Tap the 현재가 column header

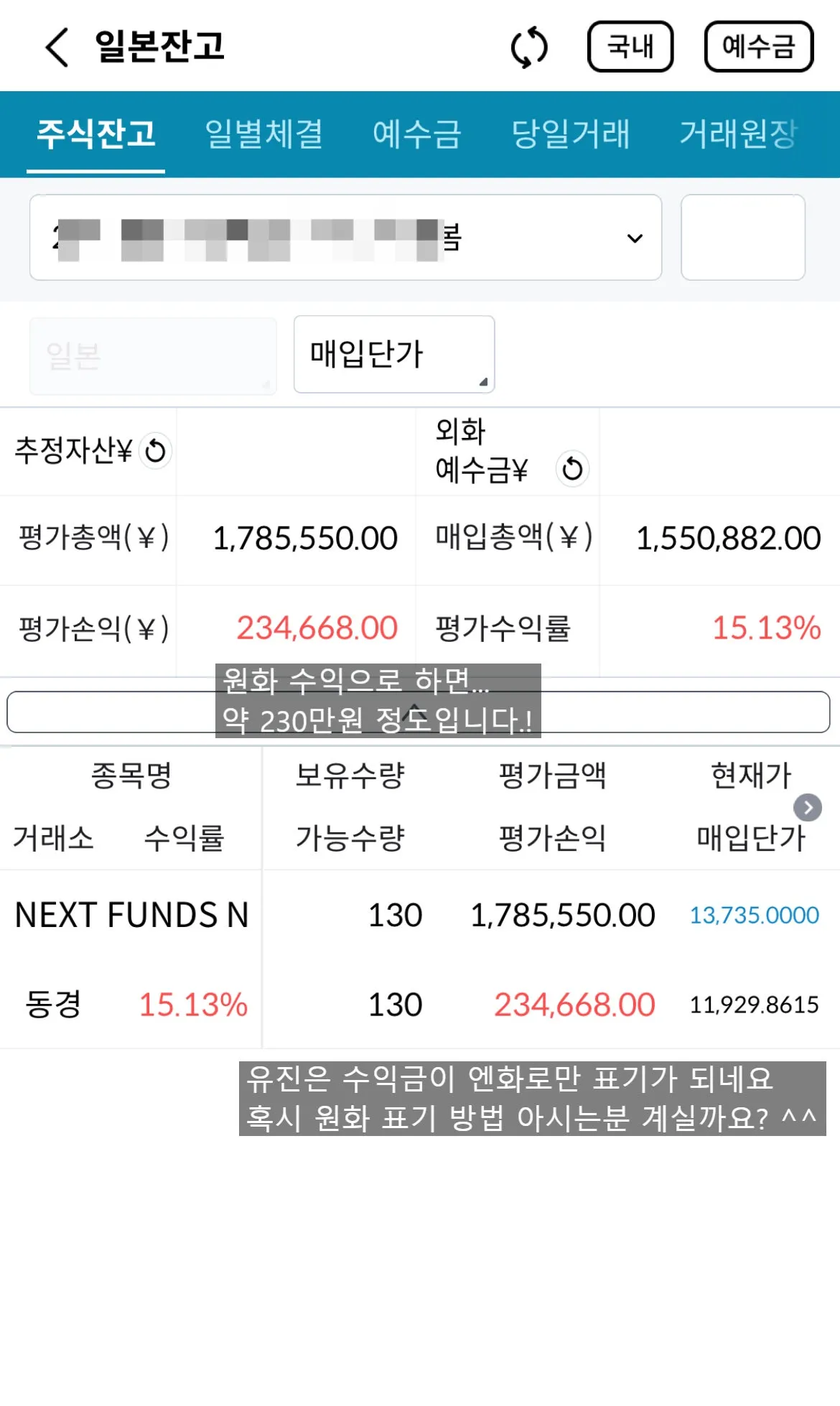point(750,776)
